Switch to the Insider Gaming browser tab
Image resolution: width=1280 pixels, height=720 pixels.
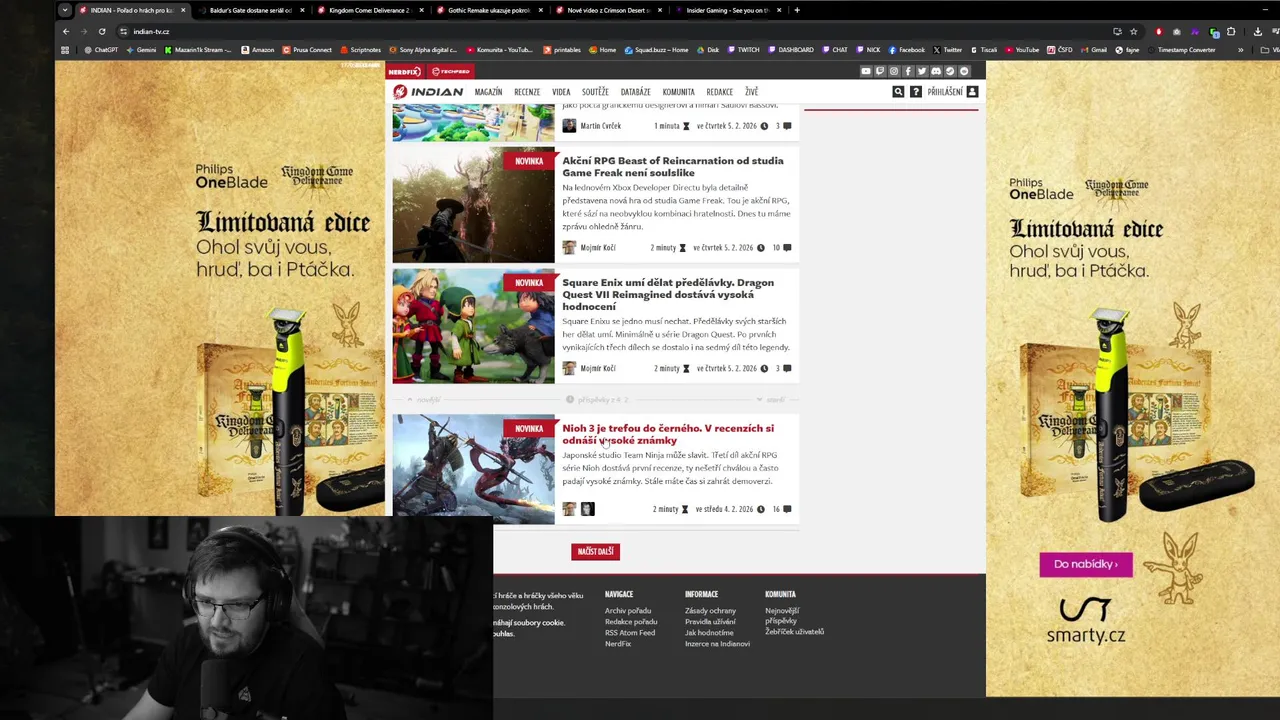point(727,10)
